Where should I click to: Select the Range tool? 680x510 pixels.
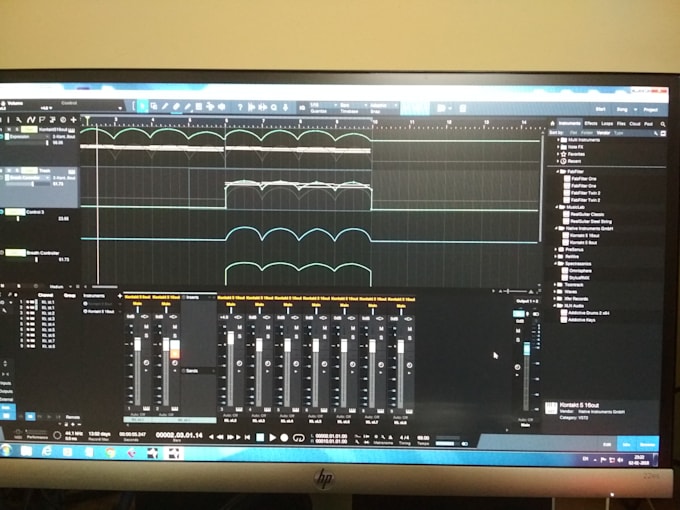[x=154, y=106]
